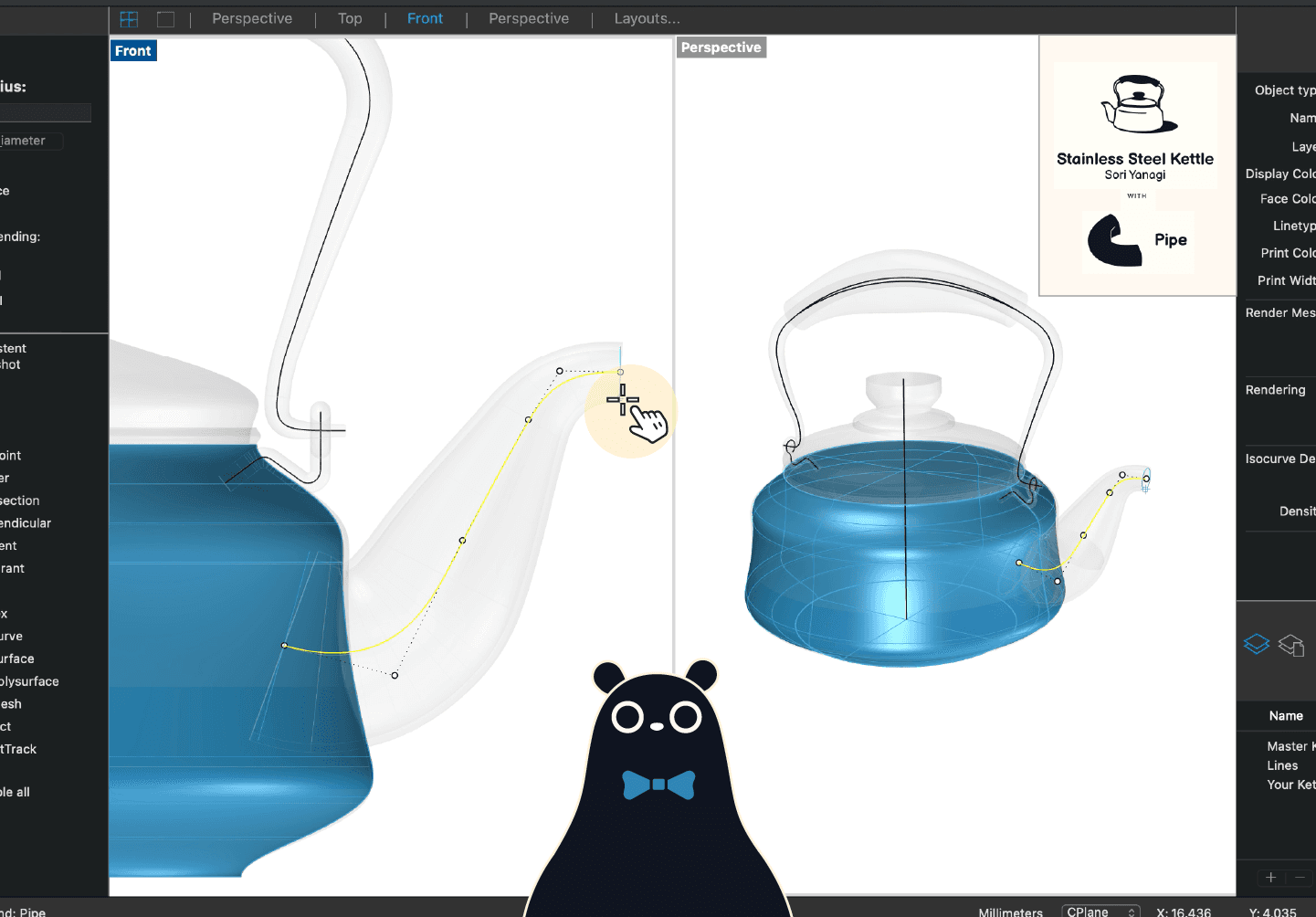Viewport: 1316px width, 917px height.
Task: Click Millimeters in the status bar
Action: [x=1010, y=912]
